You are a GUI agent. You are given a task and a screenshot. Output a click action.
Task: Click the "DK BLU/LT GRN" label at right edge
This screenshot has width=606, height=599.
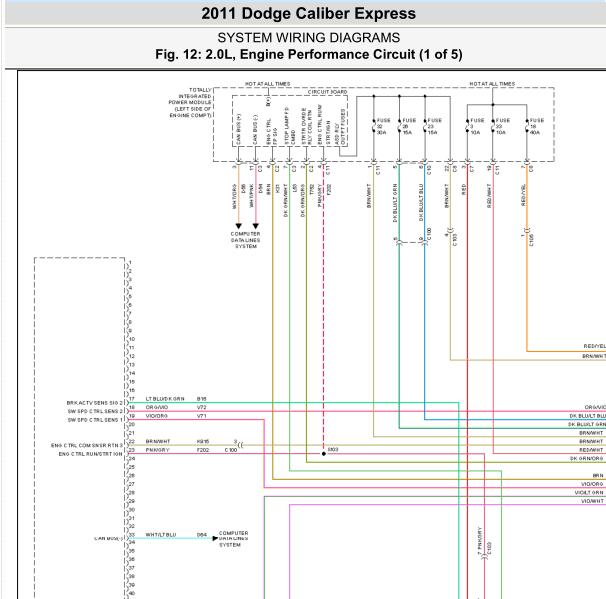[587, 424]
